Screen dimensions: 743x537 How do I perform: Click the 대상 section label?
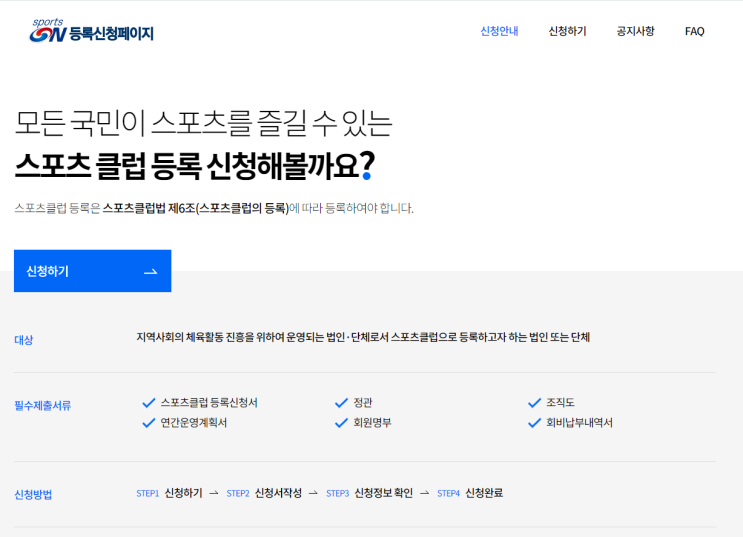point(24,340)
